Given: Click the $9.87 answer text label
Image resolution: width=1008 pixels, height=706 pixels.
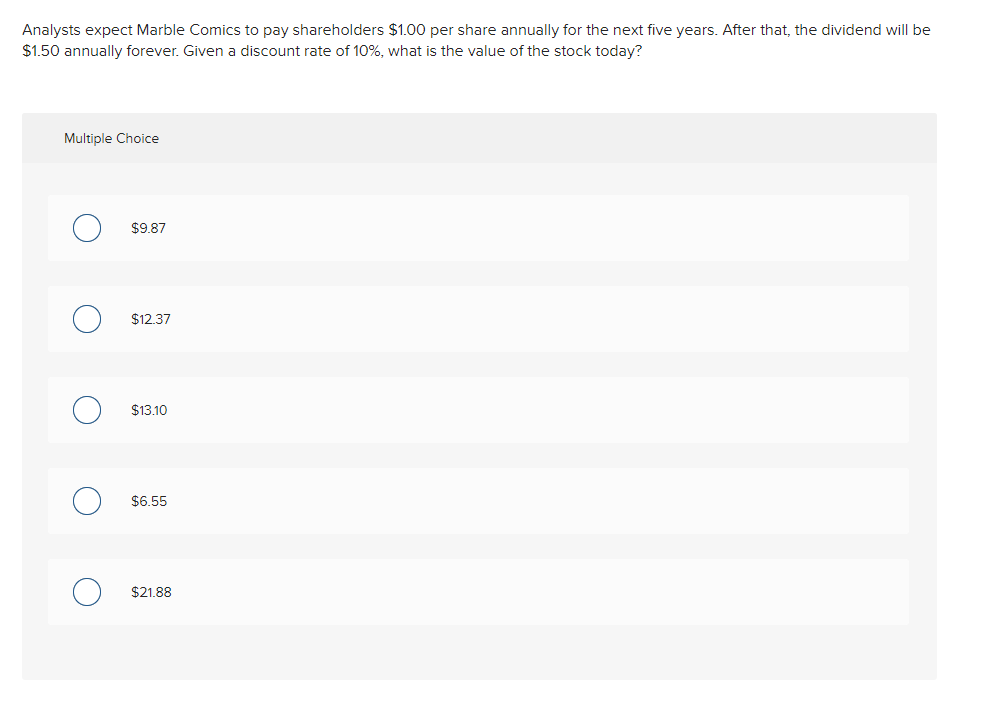Looking at the screenshot, I should coord(148,228).
